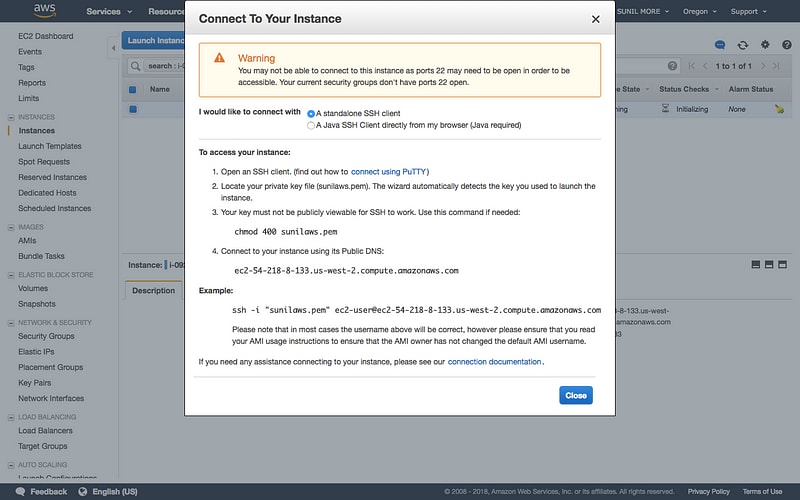Open EC2 Dashboard in sidebar

click(45, 36)
